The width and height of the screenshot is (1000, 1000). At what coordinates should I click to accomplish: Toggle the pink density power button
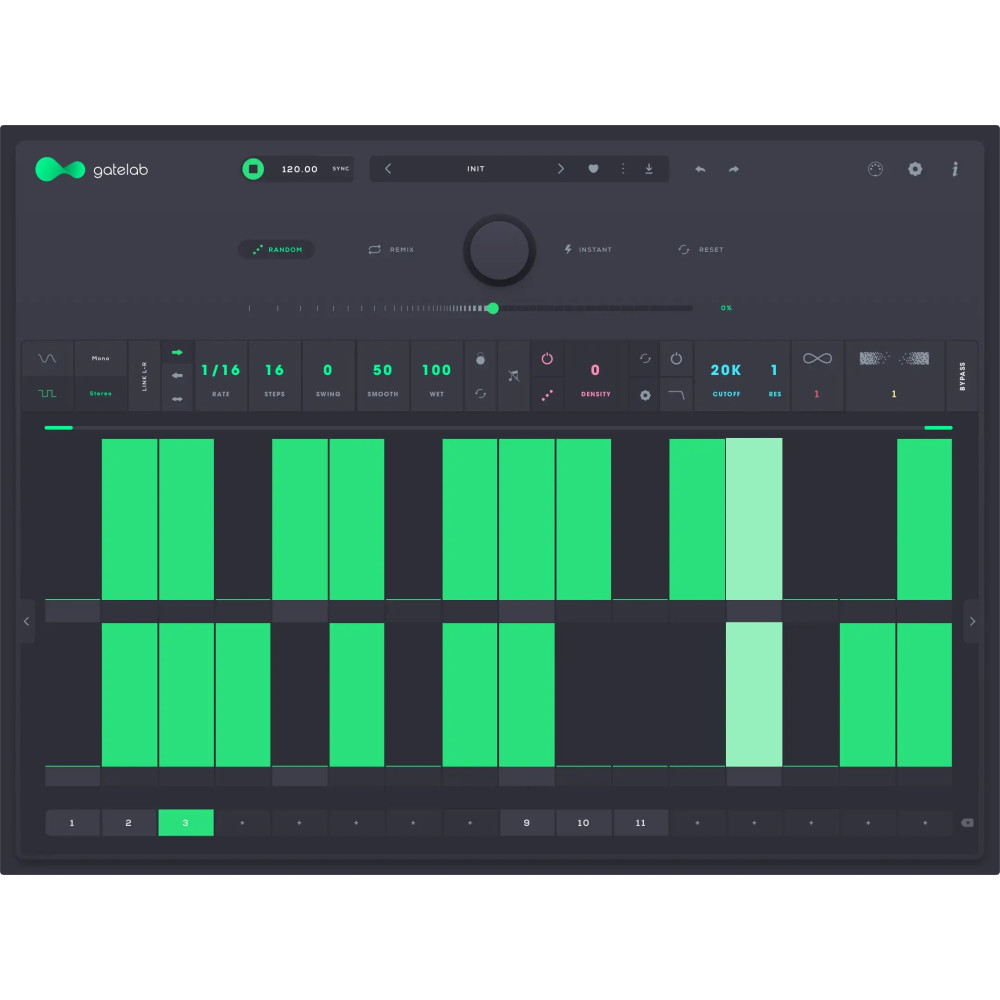[x=547, y=358]
